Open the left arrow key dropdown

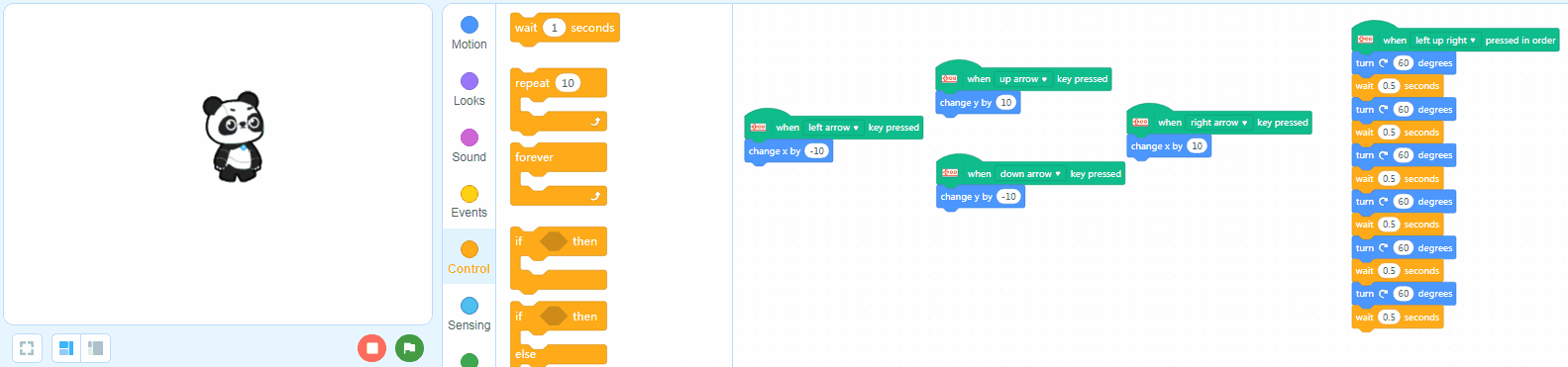[833, 128]
